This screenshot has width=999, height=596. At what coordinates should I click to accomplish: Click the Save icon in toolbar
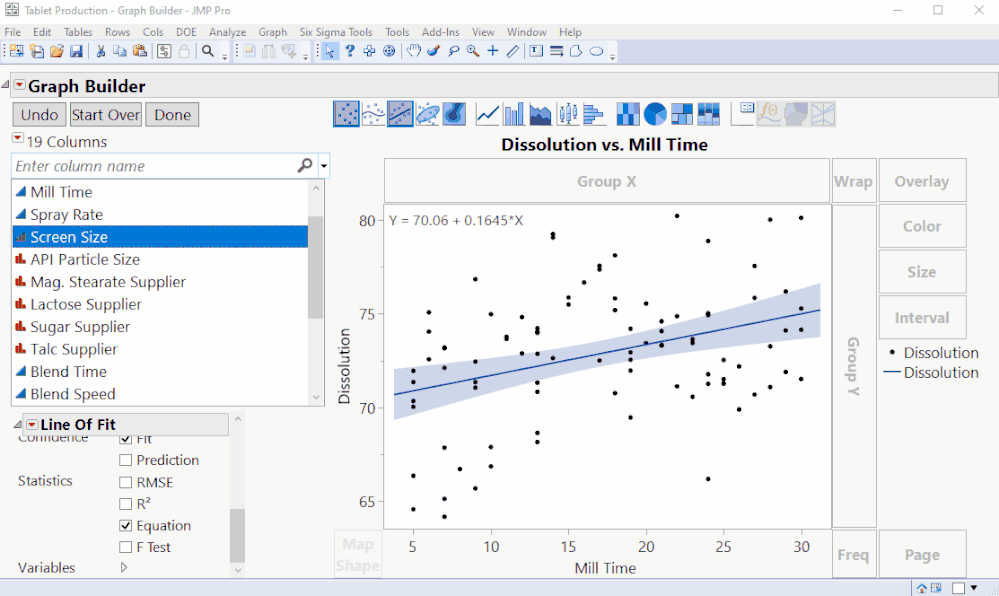tap(76, 51)
